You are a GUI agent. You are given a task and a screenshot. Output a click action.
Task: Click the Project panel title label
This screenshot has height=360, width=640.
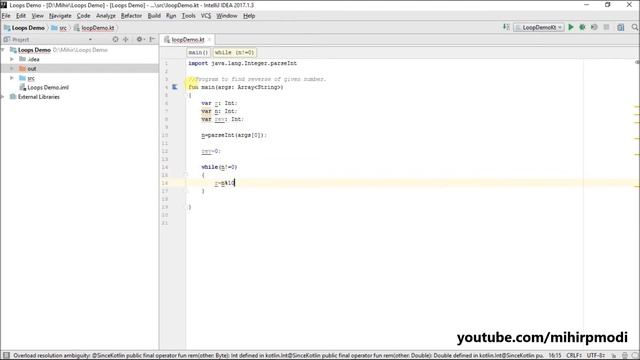(20, 40)
